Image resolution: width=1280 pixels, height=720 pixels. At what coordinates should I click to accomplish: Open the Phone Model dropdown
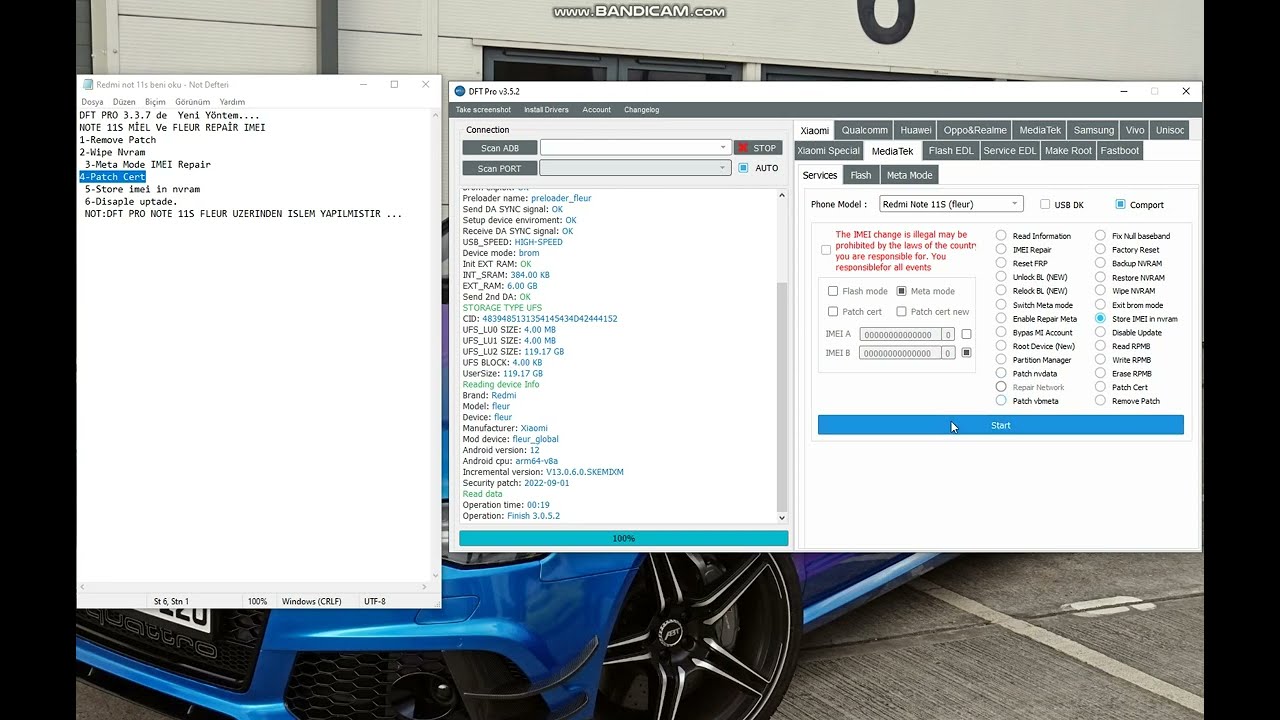click(x=951, y=204)
